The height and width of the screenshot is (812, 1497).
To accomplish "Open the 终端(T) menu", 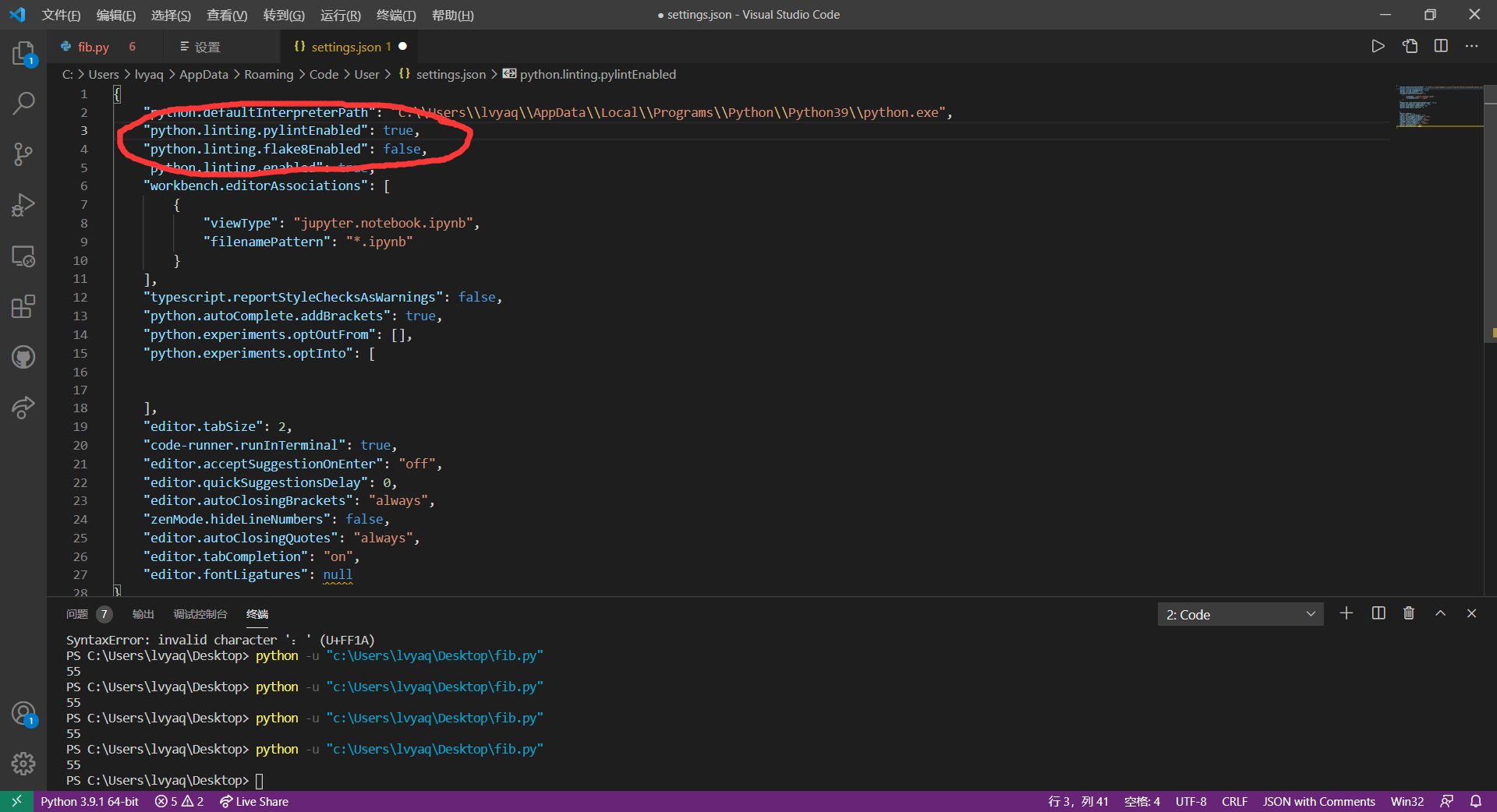I will coord(396,15).
